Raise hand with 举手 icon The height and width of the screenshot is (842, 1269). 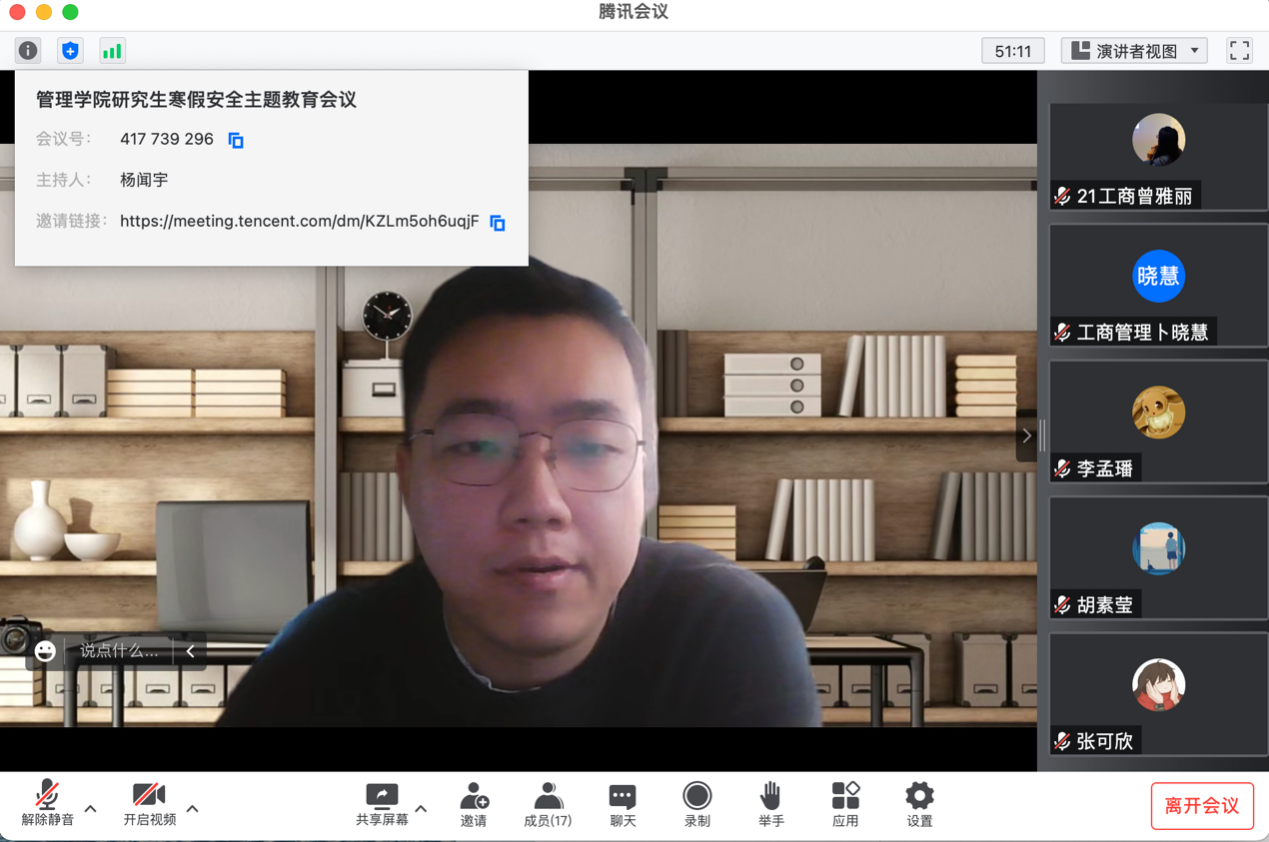770,804
